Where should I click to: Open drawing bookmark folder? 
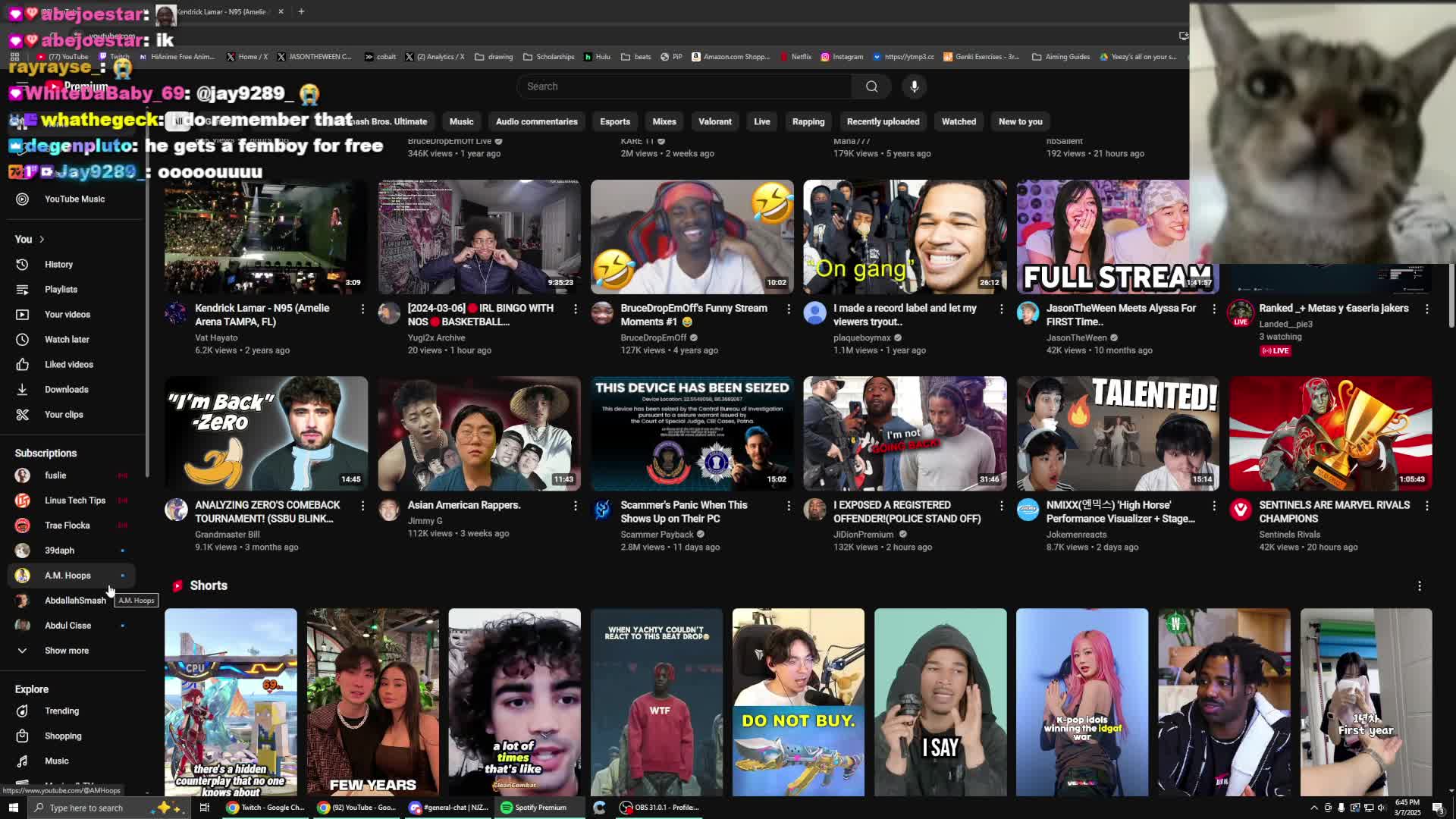tap(494, 57)
